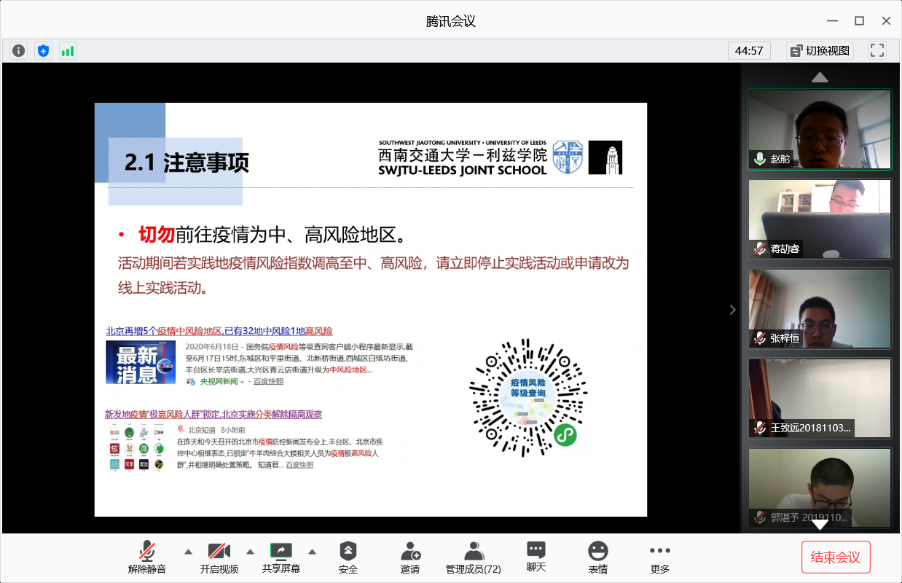Click the 疫情风险等级查询 QR code
902x583 pixels.
pos(528,398)
